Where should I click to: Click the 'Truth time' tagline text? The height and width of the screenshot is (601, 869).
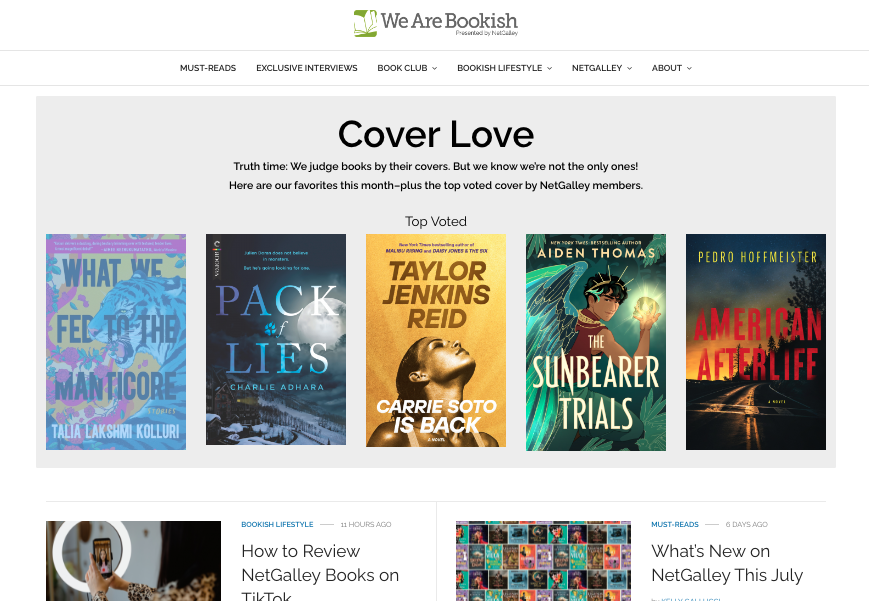tap(436, 166)
